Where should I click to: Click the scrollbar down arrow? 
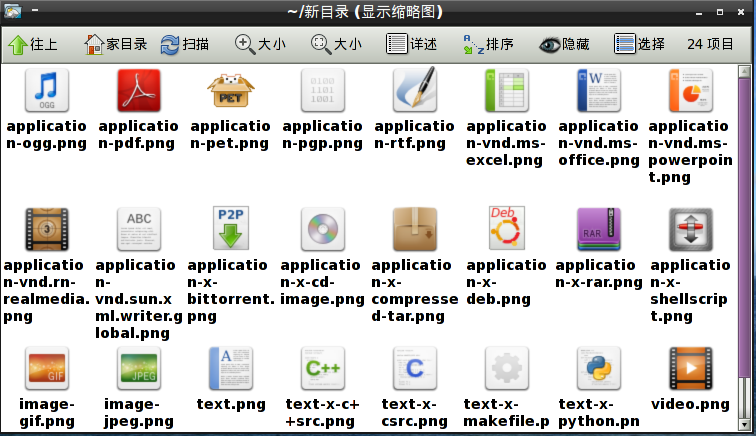coord(744,425)
